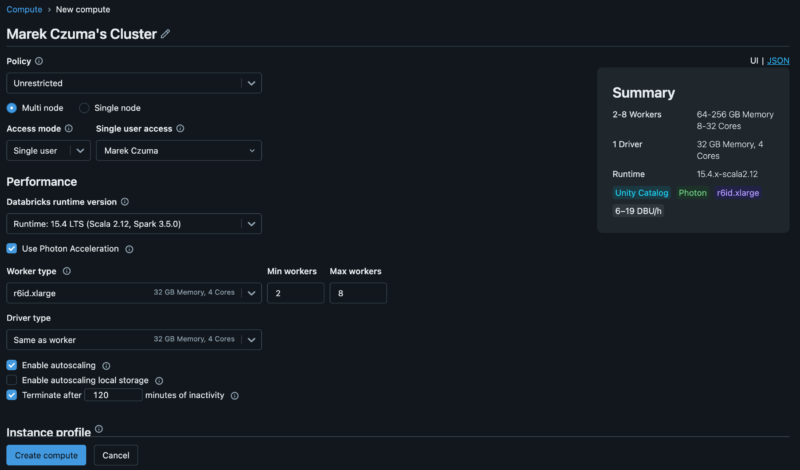
Task: Expand the Databricks runtime version dropdown
Action: pos(134,224)
